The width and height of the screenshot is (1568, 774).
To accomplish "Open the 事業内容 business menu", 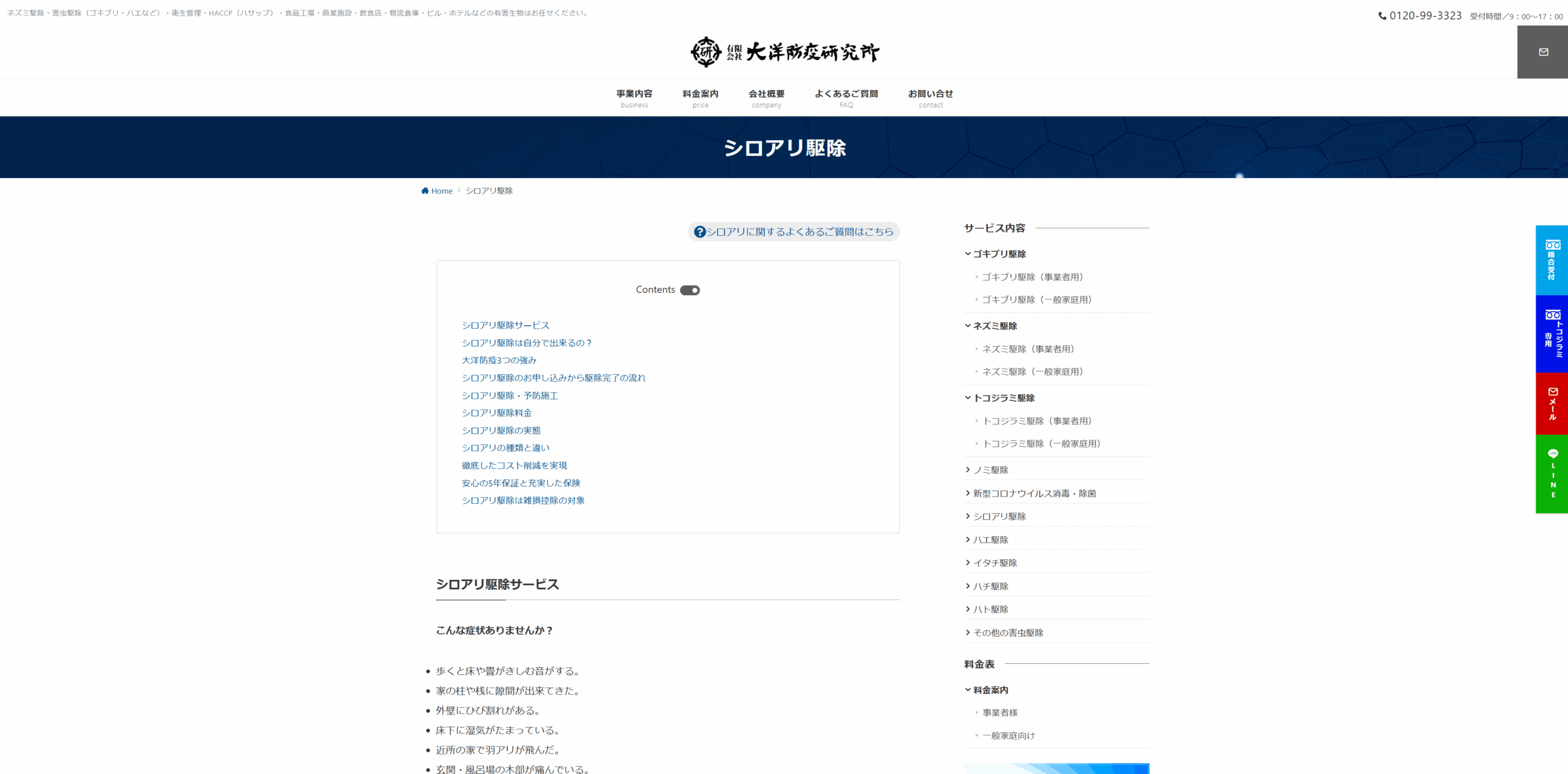I will click(x=634, y=98).
